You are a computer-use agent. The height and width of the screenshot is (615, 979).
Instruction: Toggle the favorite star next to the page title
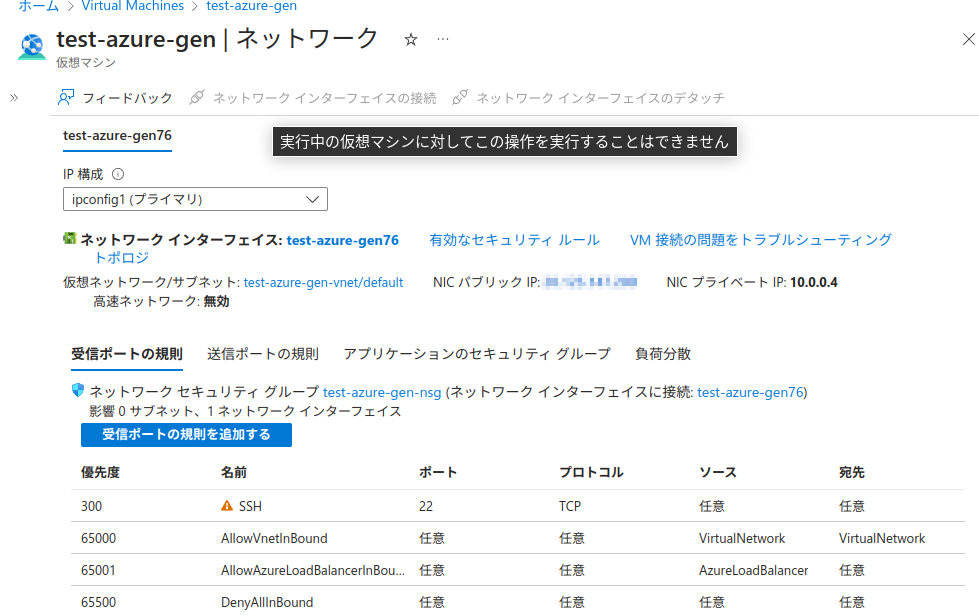[410, 40]
